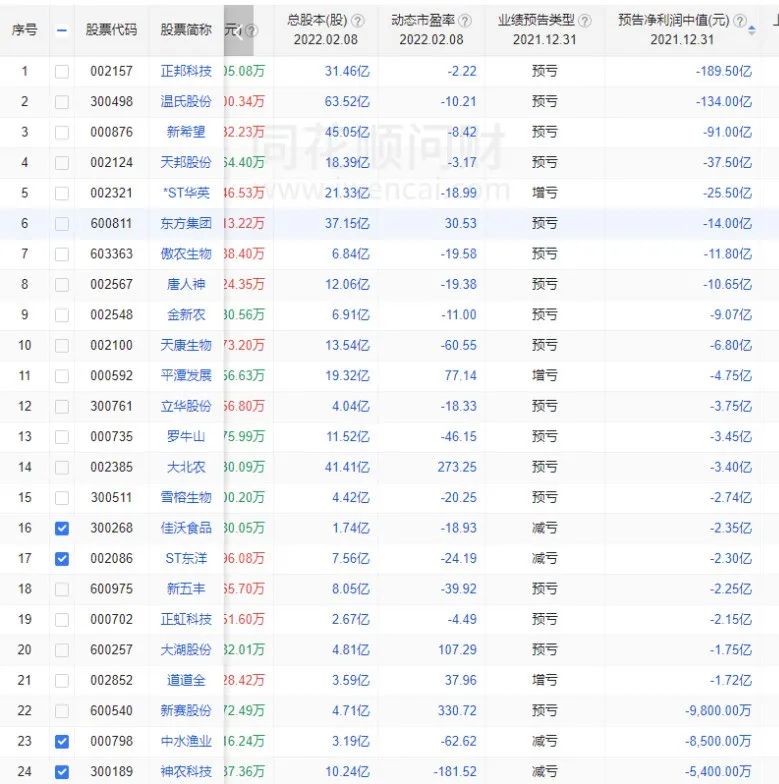Click 股票代码 column header
Image resolution: width=779 pixels, height=784 pixels.
(x=111, y=30)
